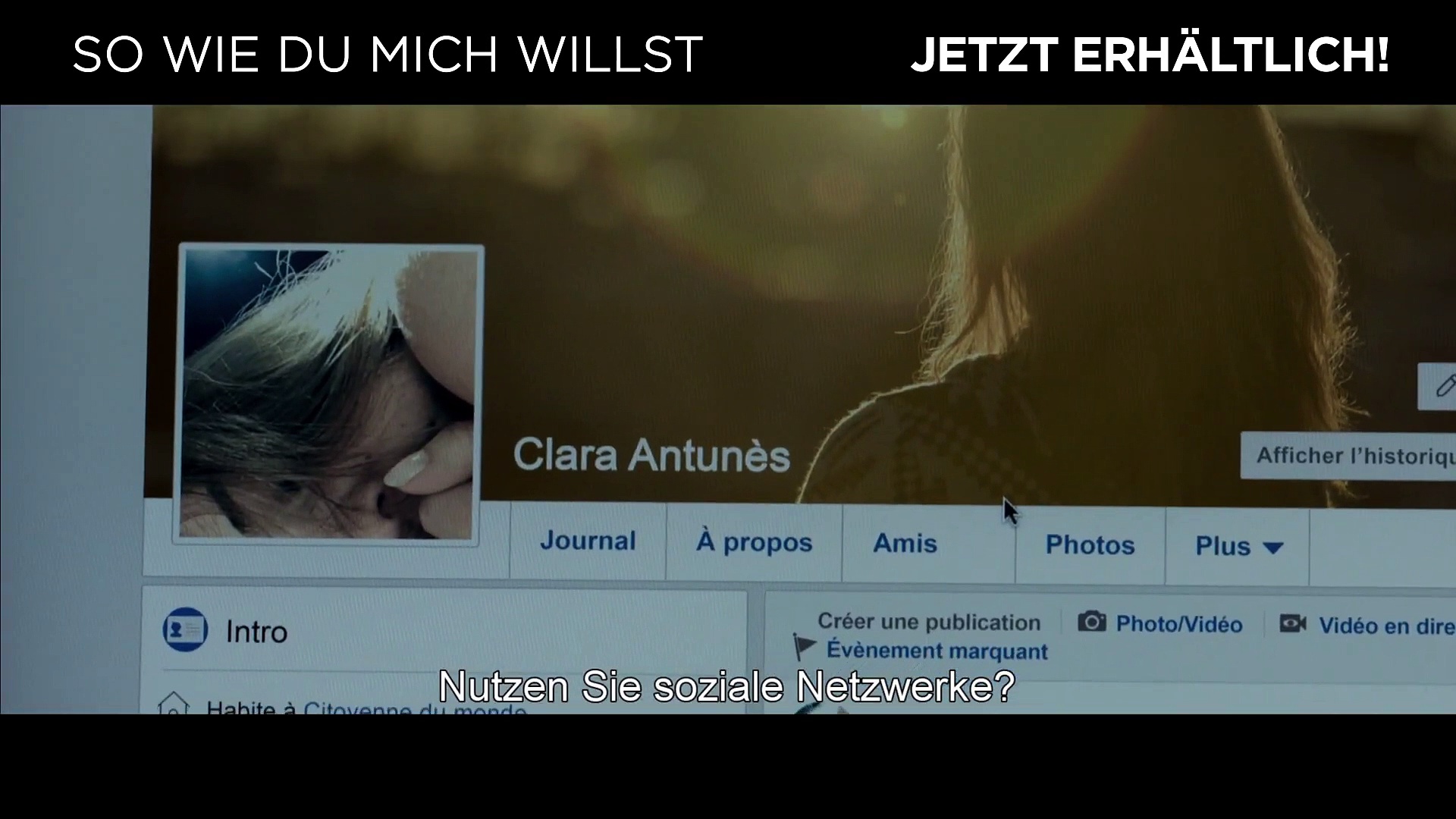Screen dimensions: 1456x819
Task: Click the camera icon for Photo/Vidéo
Action: (1092, 623)
